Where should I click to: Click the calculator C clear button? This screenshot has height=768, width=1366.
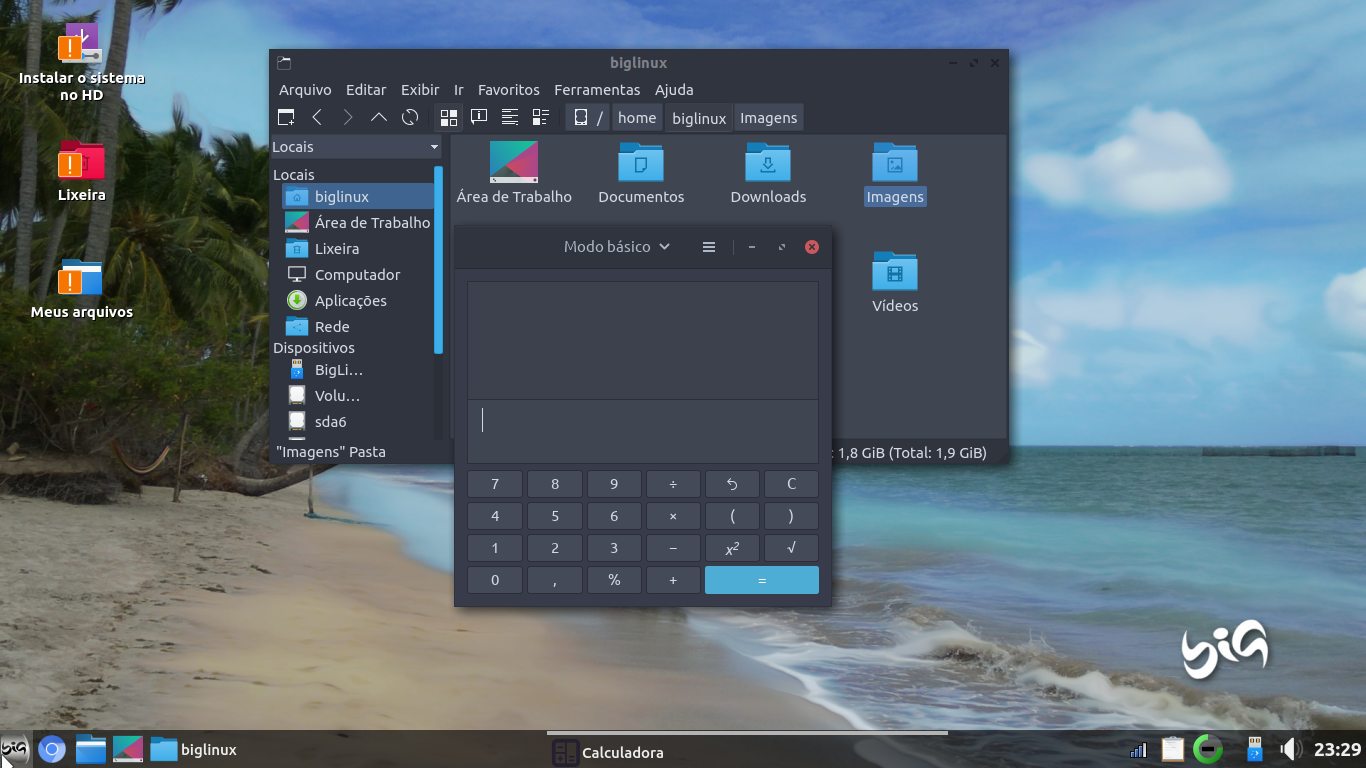coord(791,484)
